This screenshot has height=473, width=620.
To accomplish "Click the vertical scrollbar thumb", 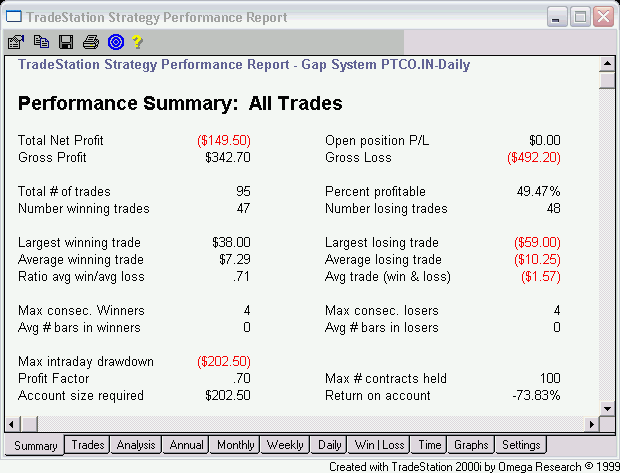I will tap(607, 80).
